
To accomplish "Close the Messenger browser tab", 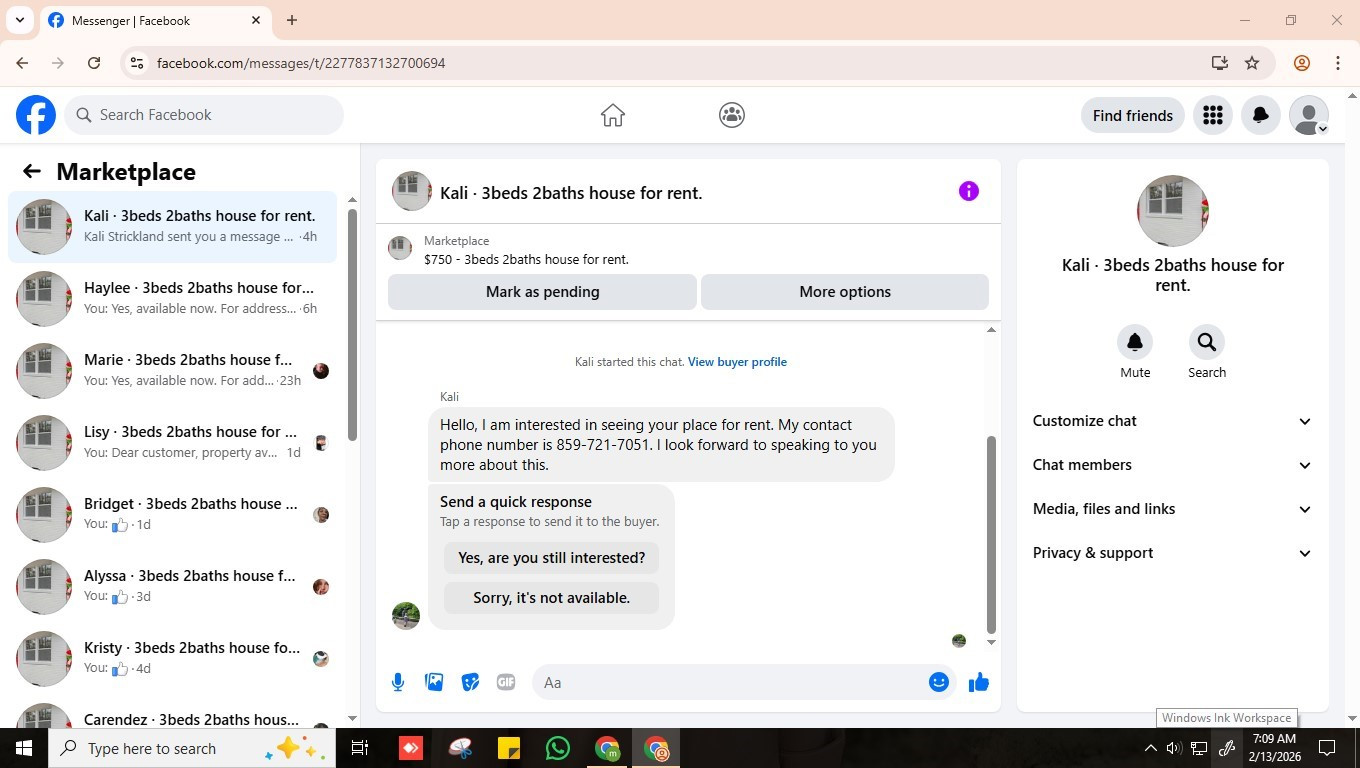I will pos(256,20).
